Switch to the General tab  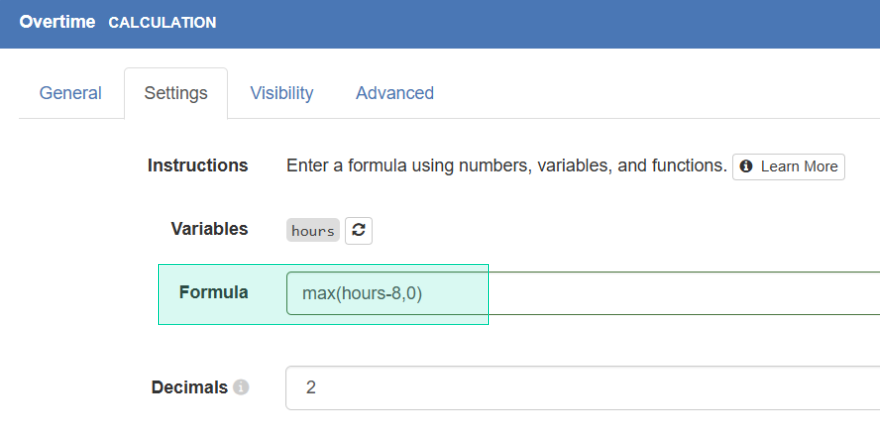pyautogui.click(x=70, y=93)
